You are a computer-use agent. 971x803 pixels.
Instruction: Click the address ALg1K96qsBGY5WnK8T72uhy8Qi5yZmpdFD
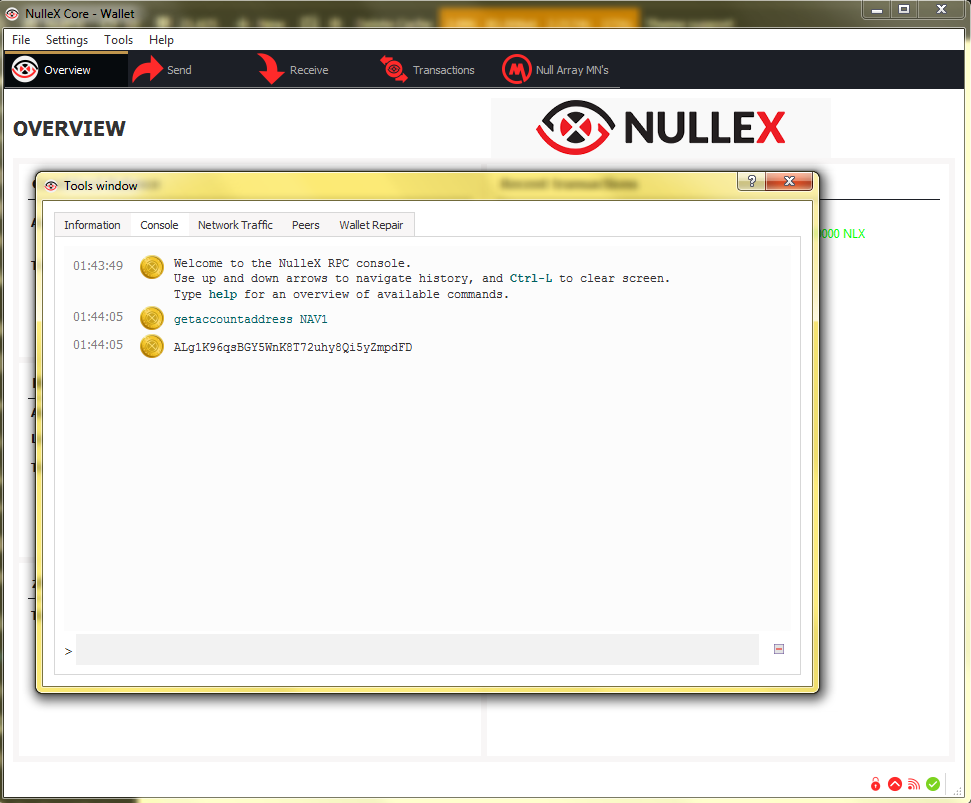(293, 347)
